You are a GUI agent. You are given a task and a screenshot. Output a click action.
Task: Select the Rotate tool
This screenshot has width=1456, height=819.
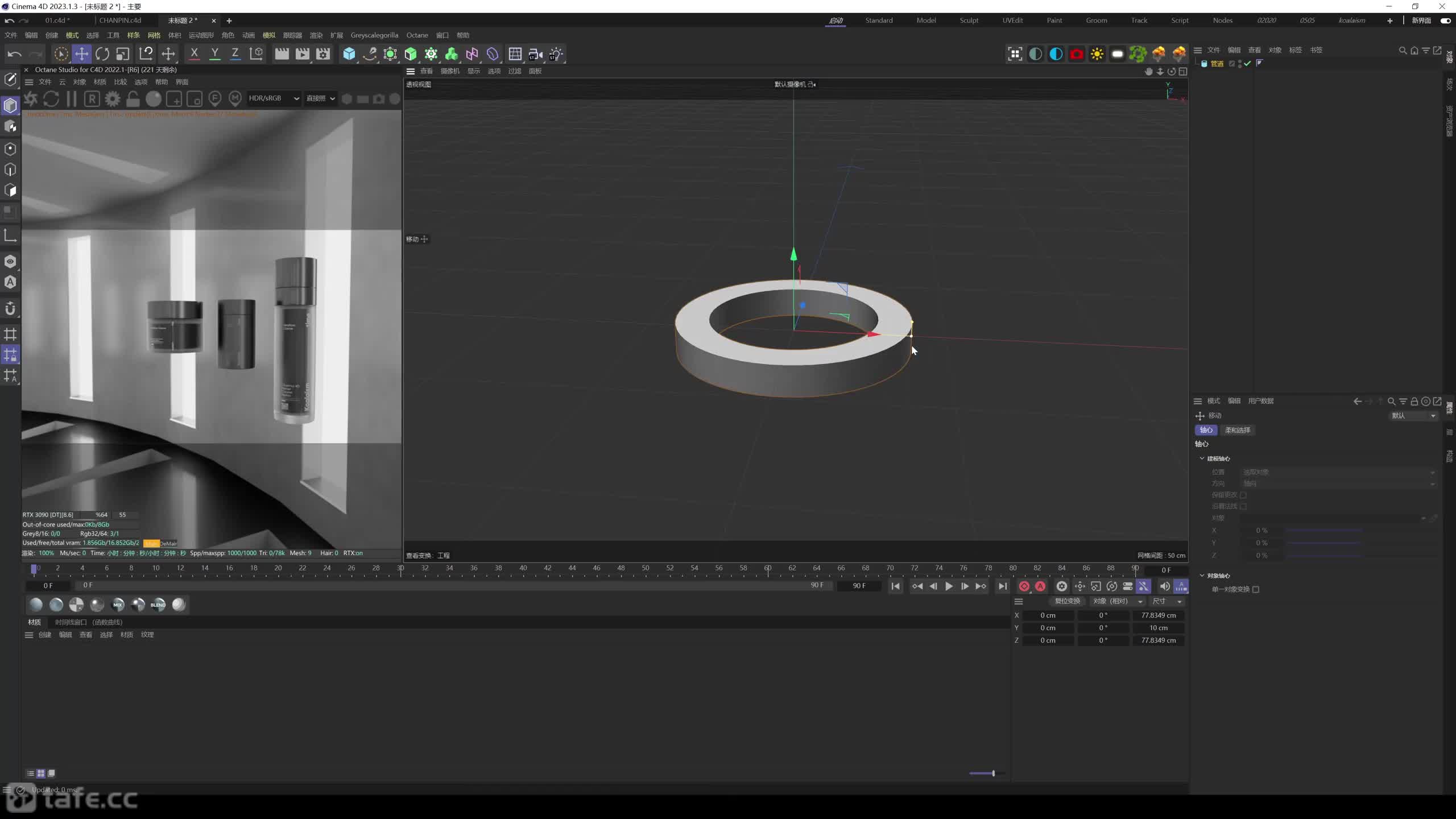click(102, 54)
